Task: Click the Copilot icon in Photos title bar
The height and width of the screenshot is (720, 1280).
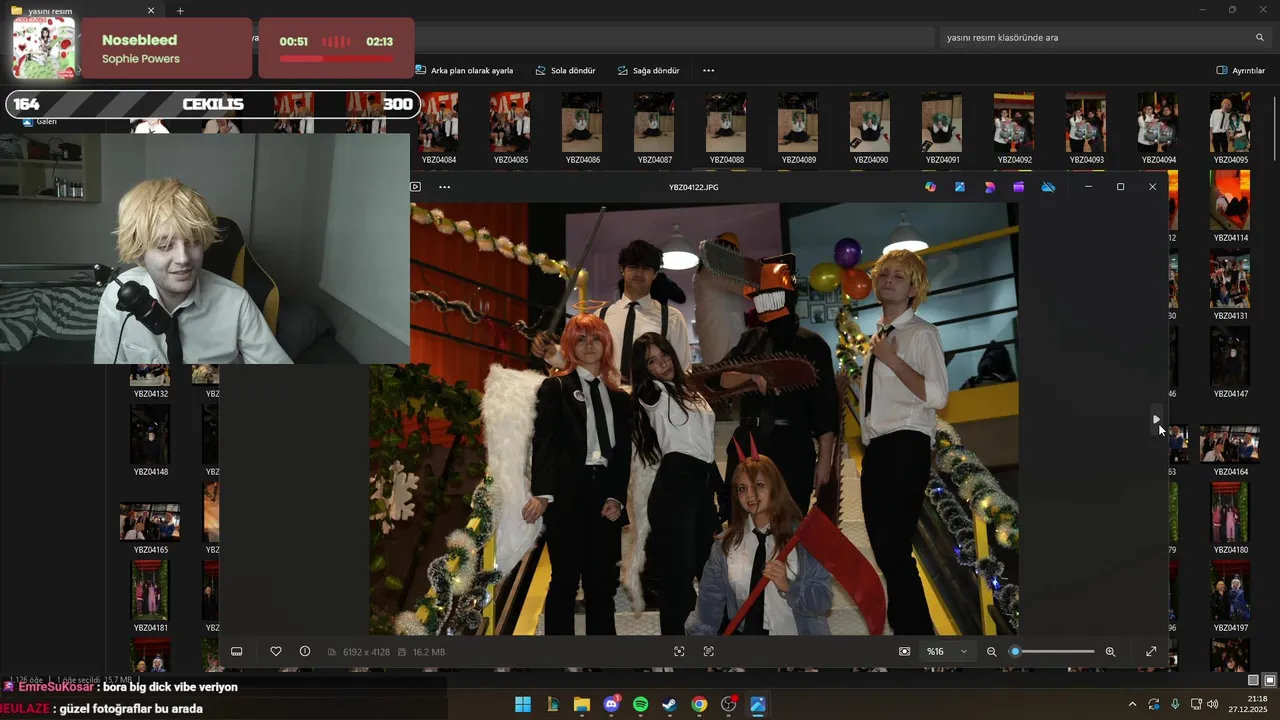Action: click(x=931, y=187)
